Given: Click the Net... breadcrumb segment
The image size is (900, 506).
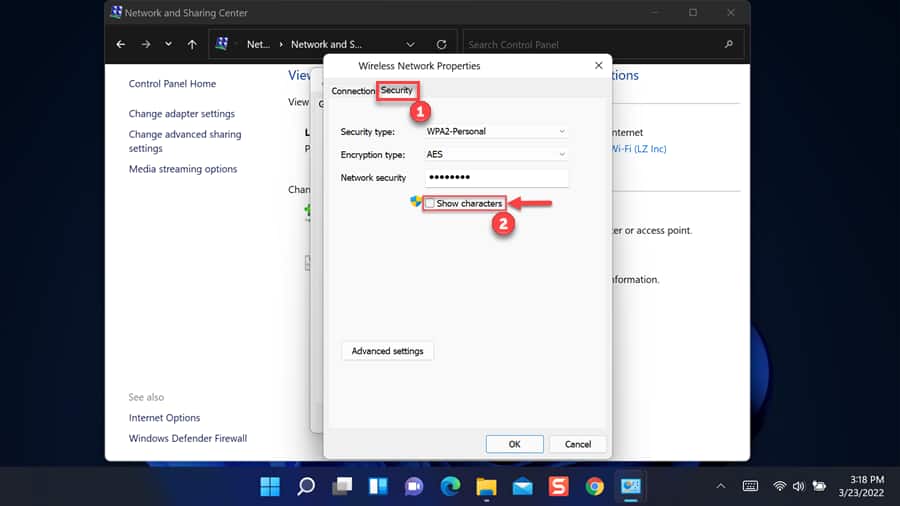Looking at the screenshot, I should tap(258, 44).
